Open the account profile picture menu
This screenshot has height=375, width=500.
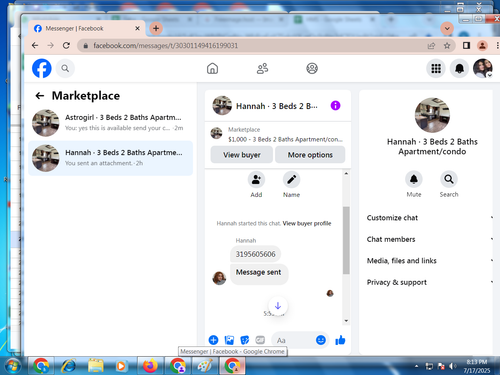tap(483, 68)
